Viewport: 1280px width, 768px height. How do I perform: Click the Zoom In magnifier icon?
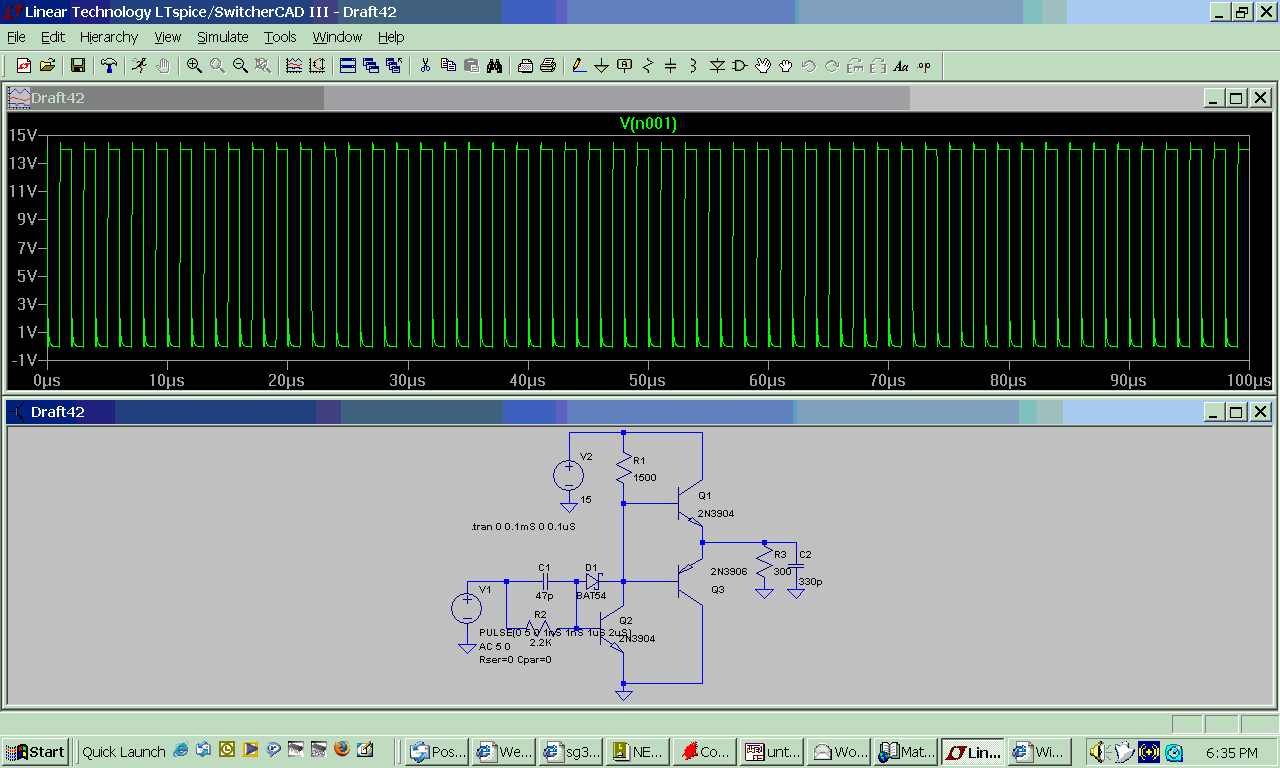coord(194,66)
